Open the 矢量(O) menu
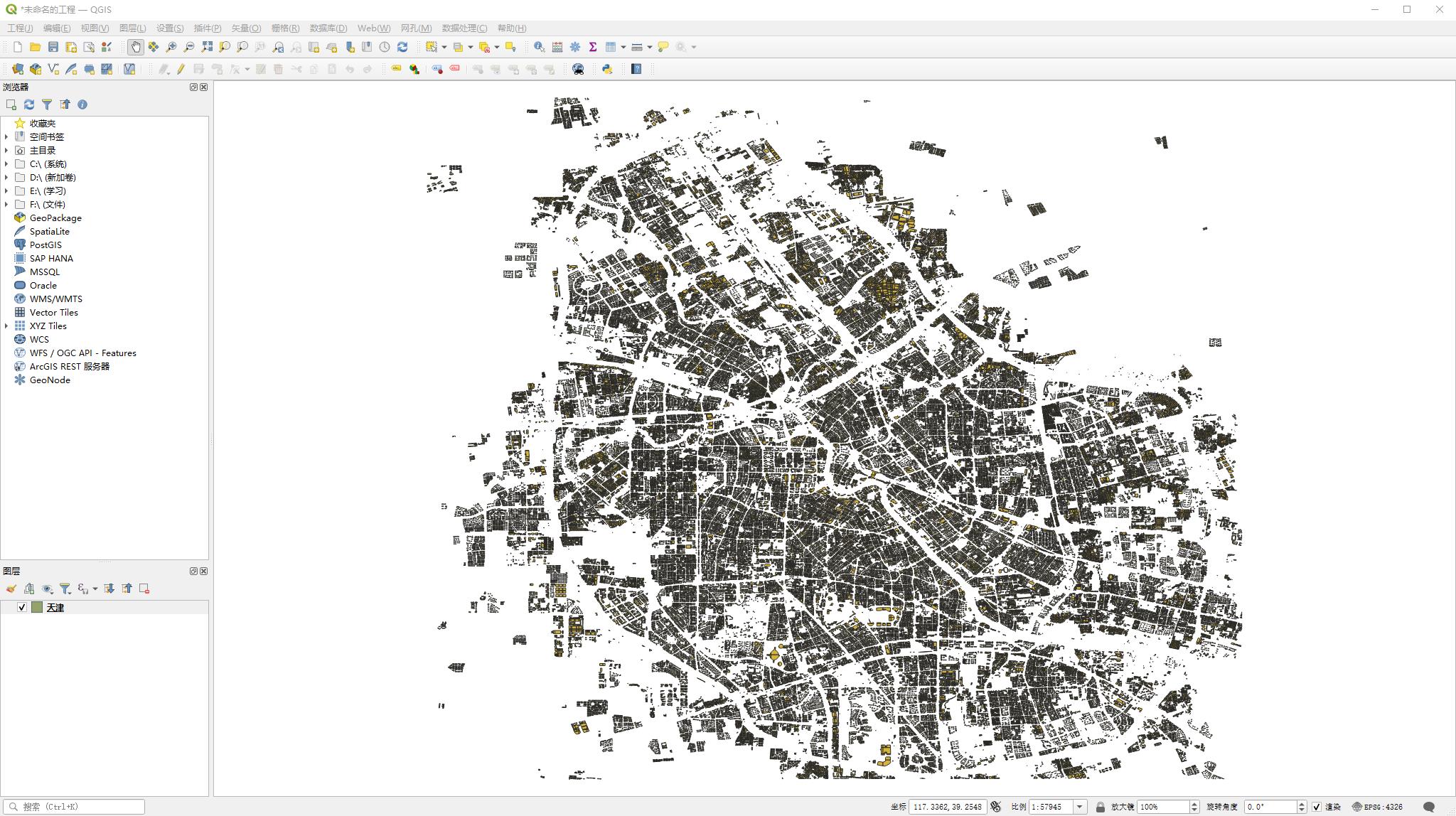Image resolution: width=1456 pixels, height=816 pixels. point(246,28)
